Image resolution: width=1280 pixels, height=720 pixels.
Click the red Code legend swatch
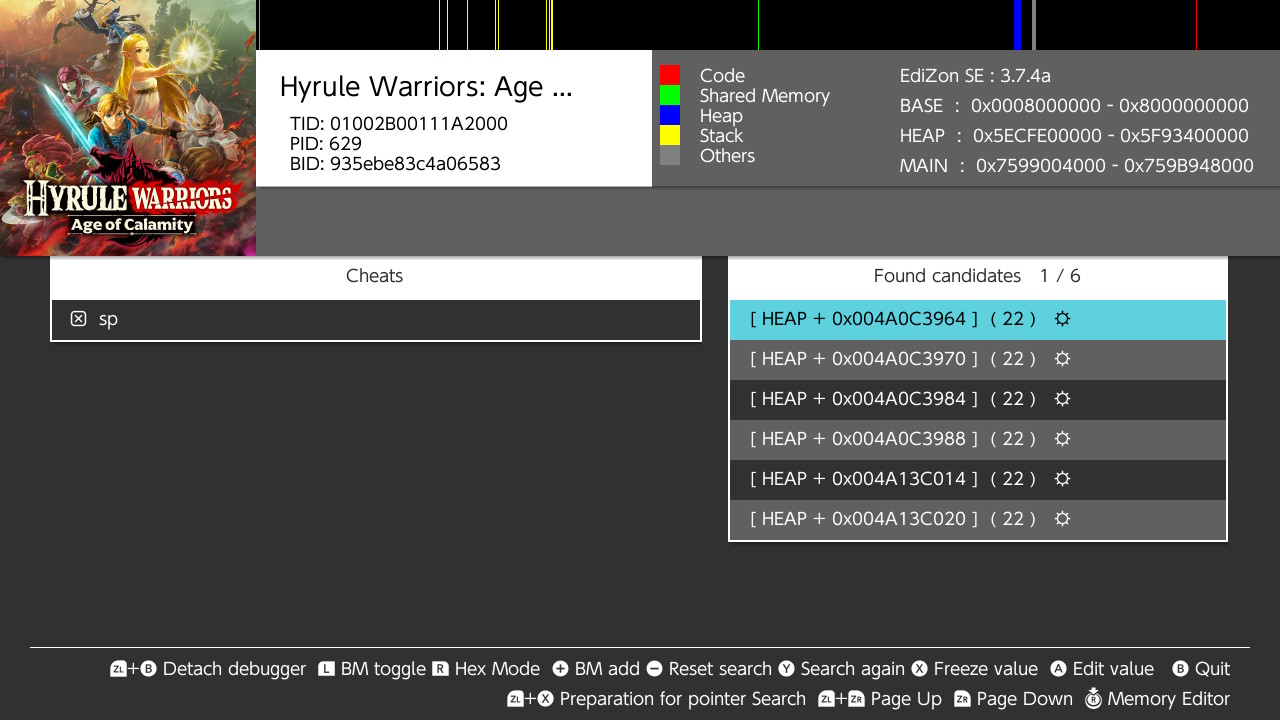(x=670, y=75)
